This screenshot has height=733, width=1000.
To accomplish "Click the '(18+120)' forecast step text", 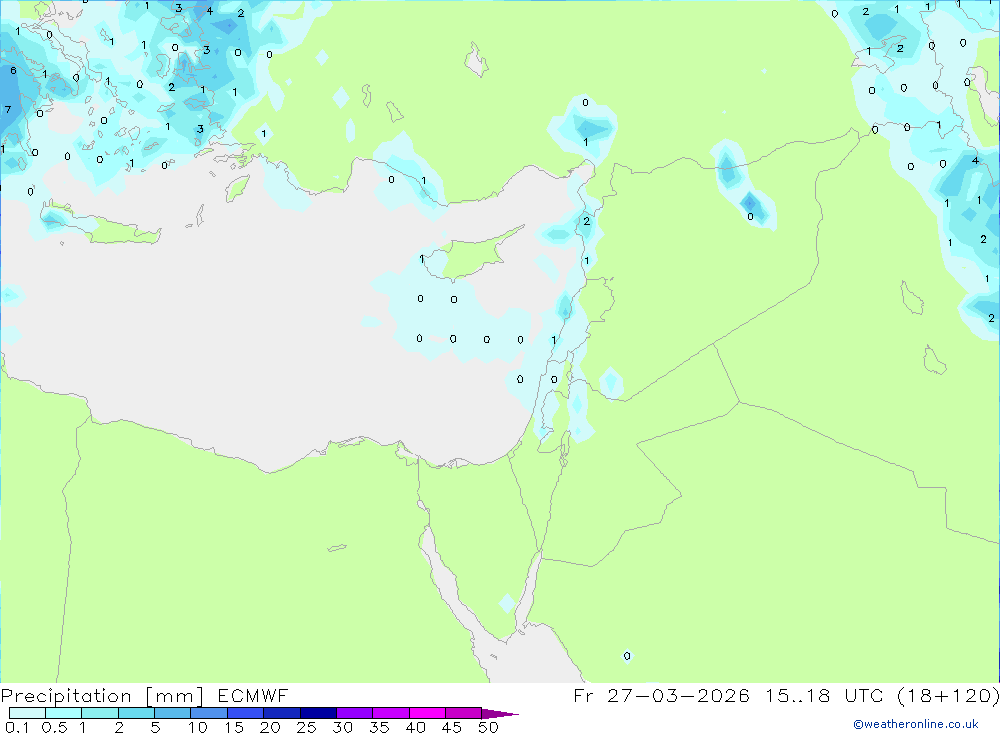I will 948,696.
